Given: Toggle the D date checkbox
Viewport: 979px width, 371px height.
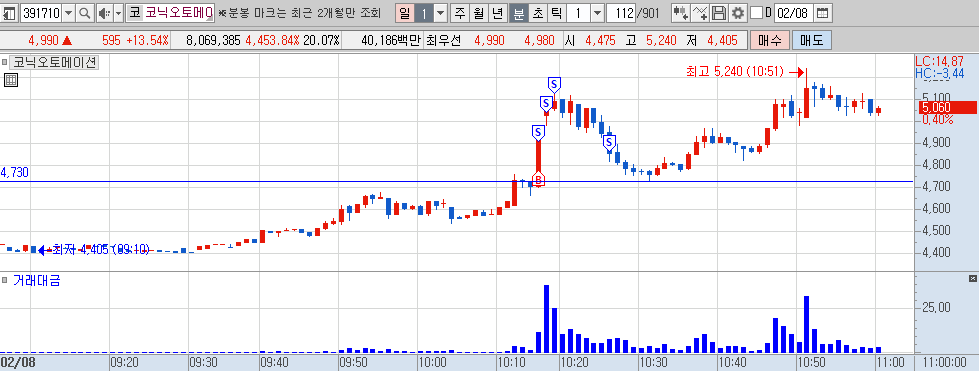Looking at the screenshot, I should point(756,12).
